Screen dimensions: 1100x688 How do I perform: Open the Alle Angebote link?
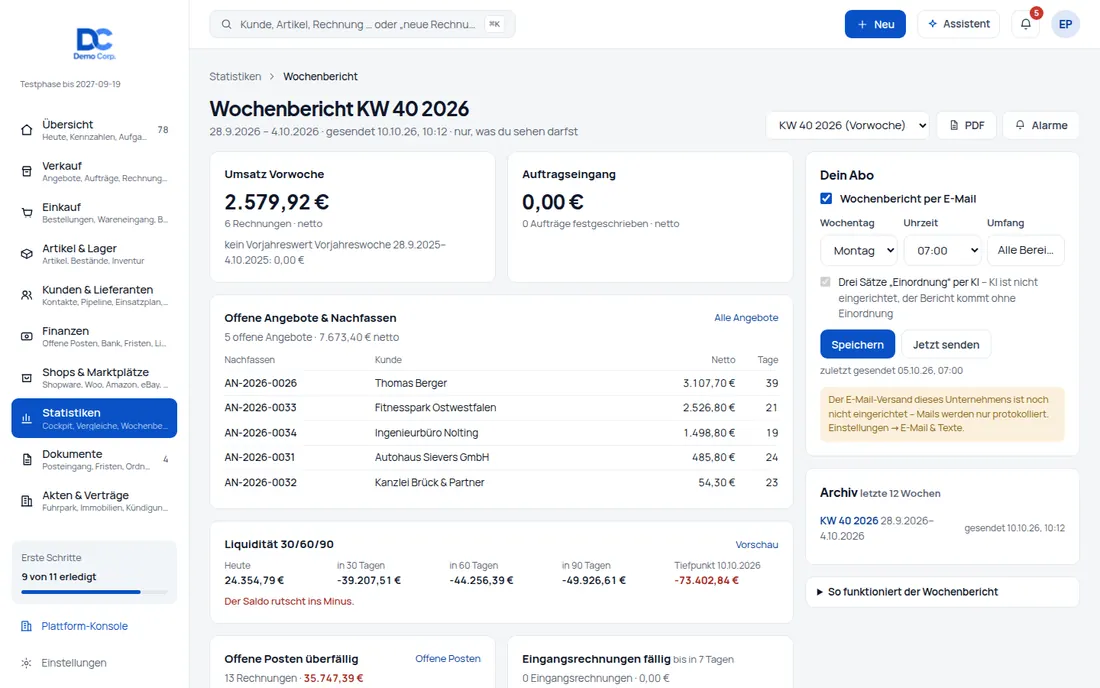click(746, 318)
